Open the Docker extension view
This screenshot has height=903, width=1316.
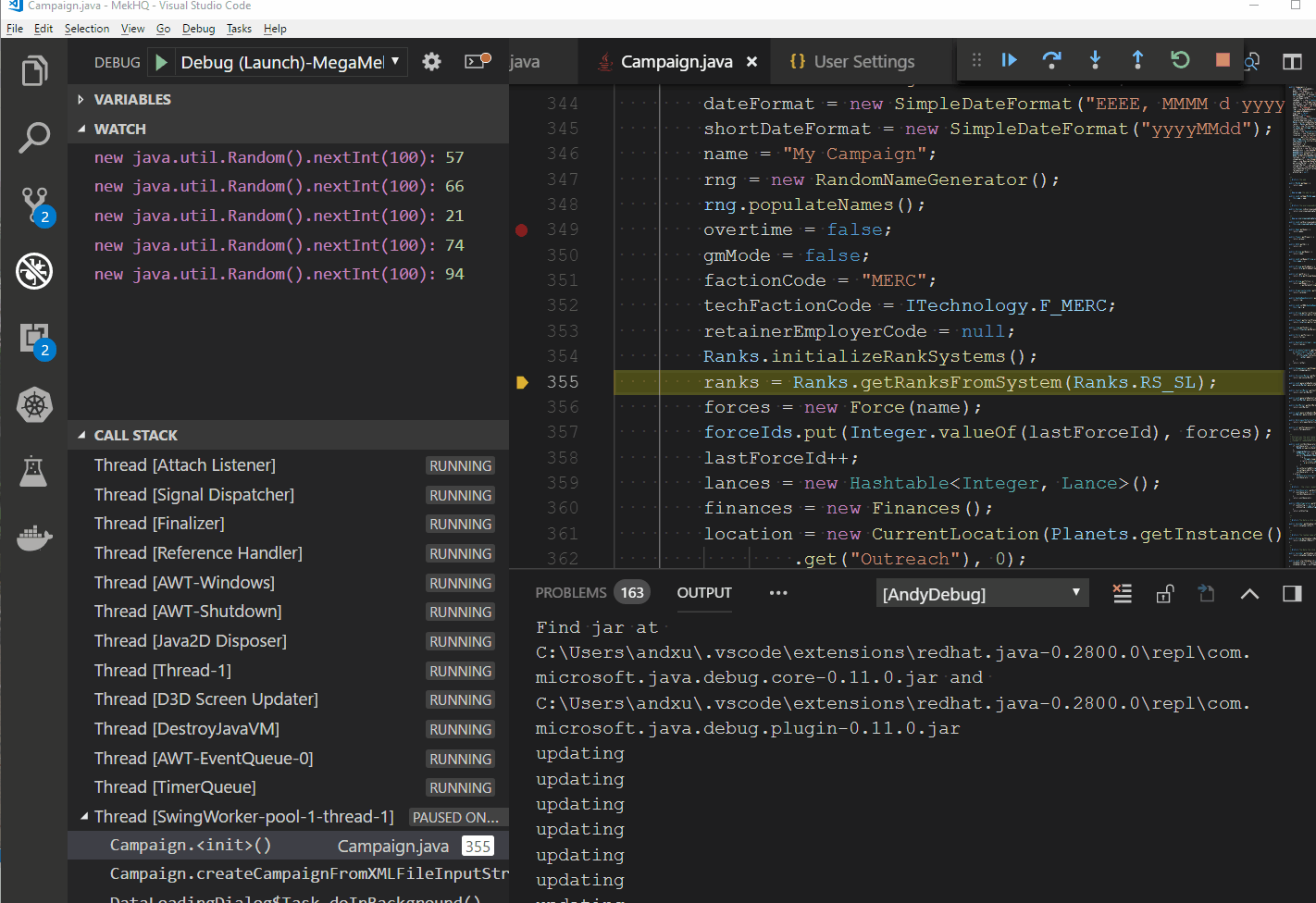coord(34,538)
